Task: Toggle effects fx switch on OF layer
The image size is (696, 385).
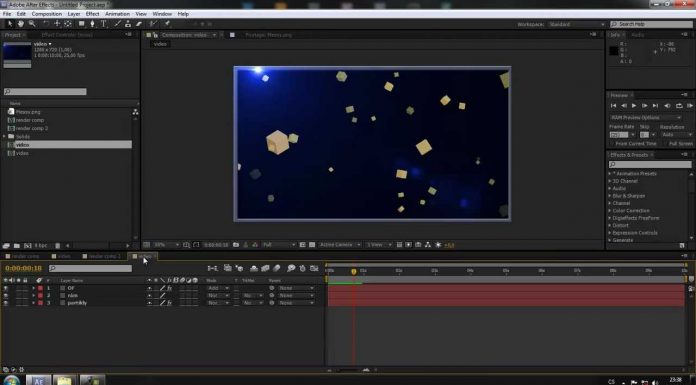Action: [x=170, y=288]
